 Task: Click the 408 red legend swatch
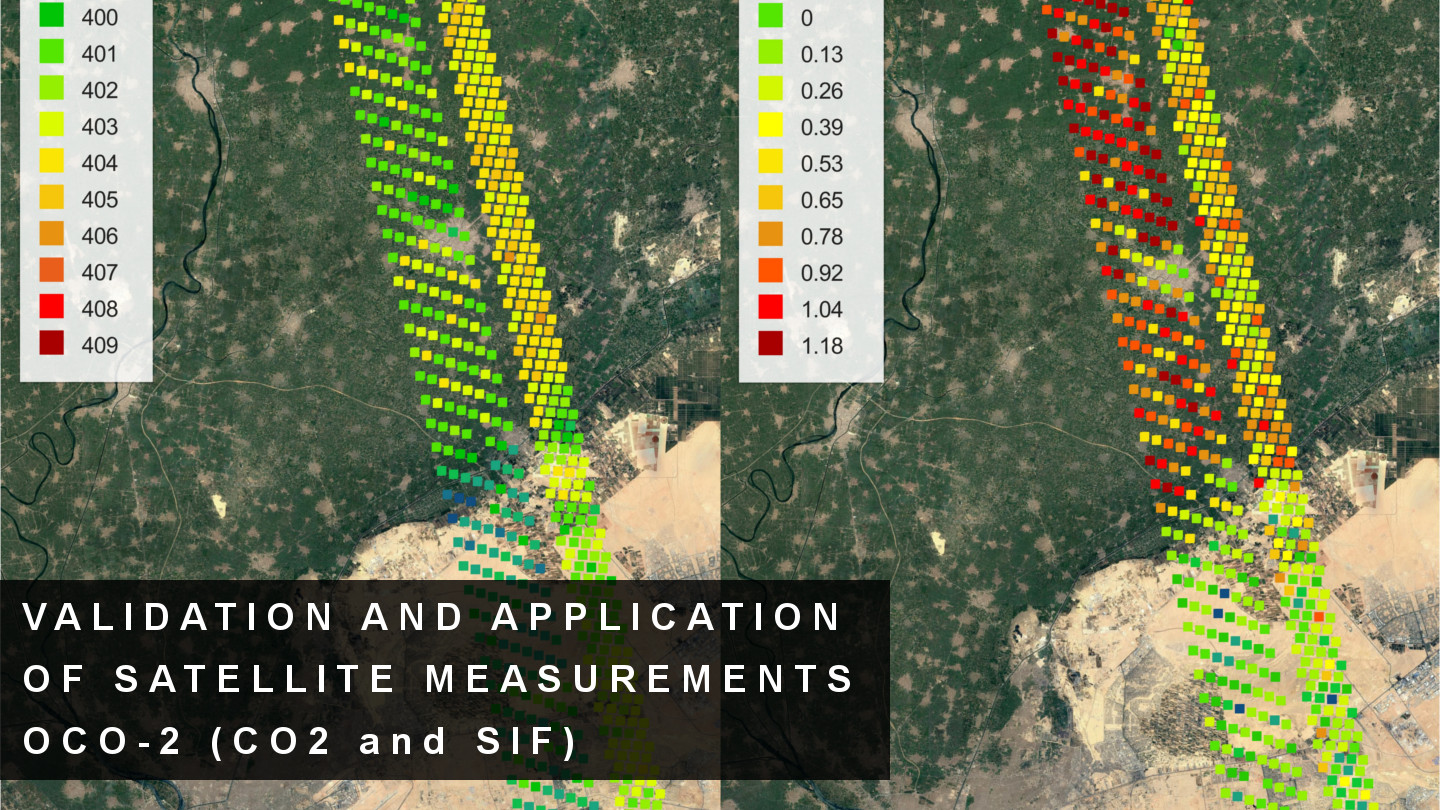pos(52,308)
